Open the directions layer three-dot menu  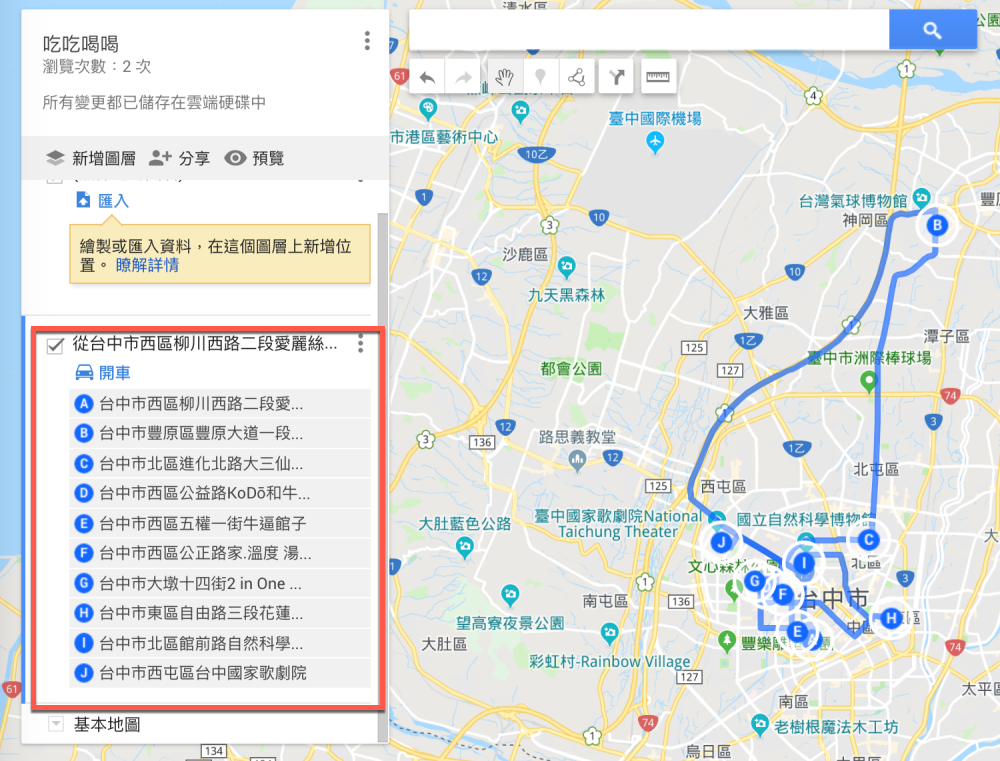pos(360,343)
